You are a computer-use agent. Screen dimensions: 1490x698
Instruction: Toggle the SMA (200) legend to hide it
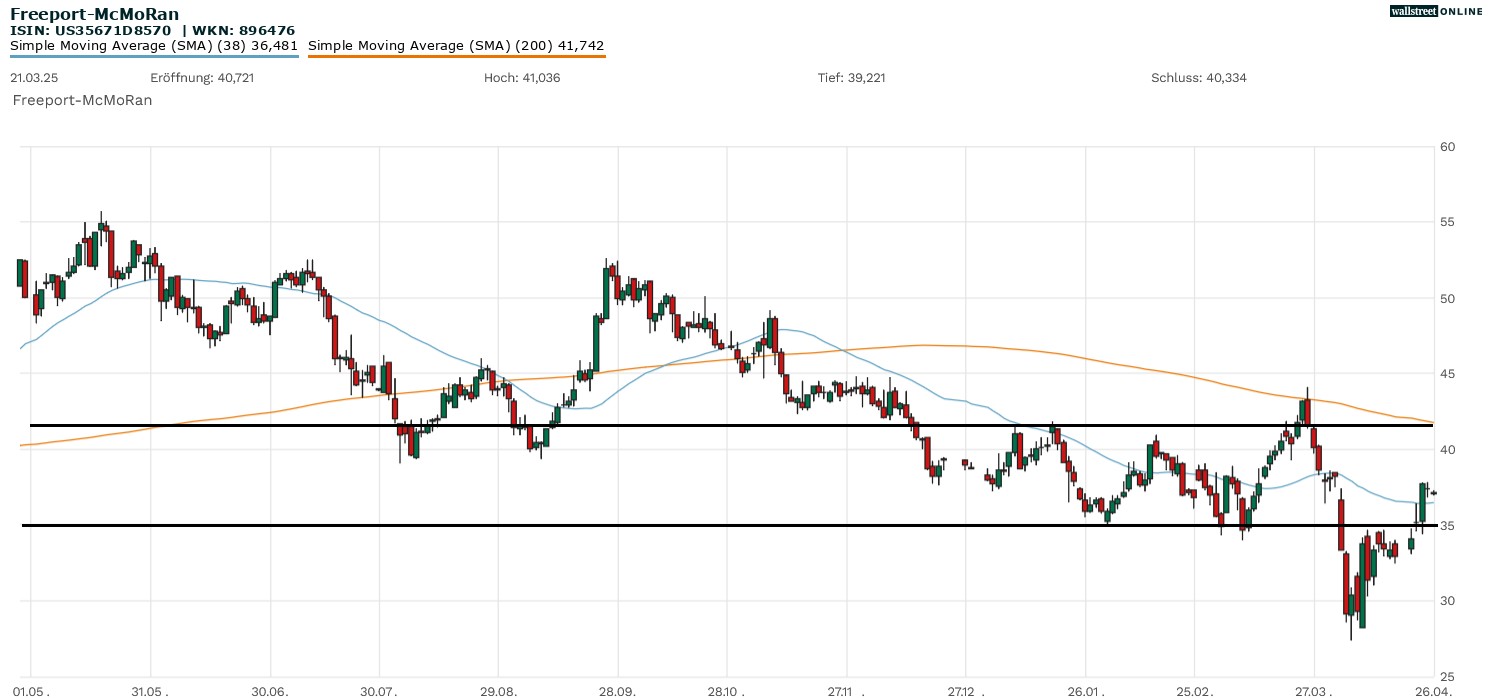(456, 45)
